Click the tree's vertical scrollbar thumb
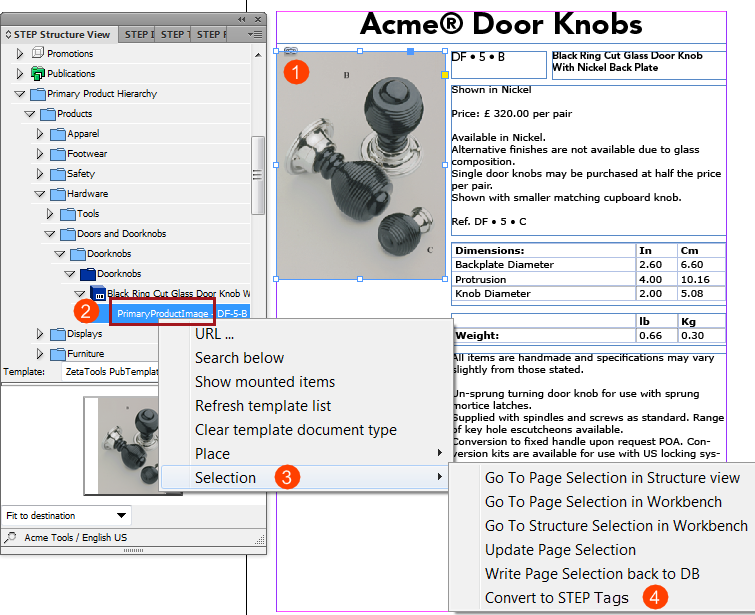 (x=258, y=175)
